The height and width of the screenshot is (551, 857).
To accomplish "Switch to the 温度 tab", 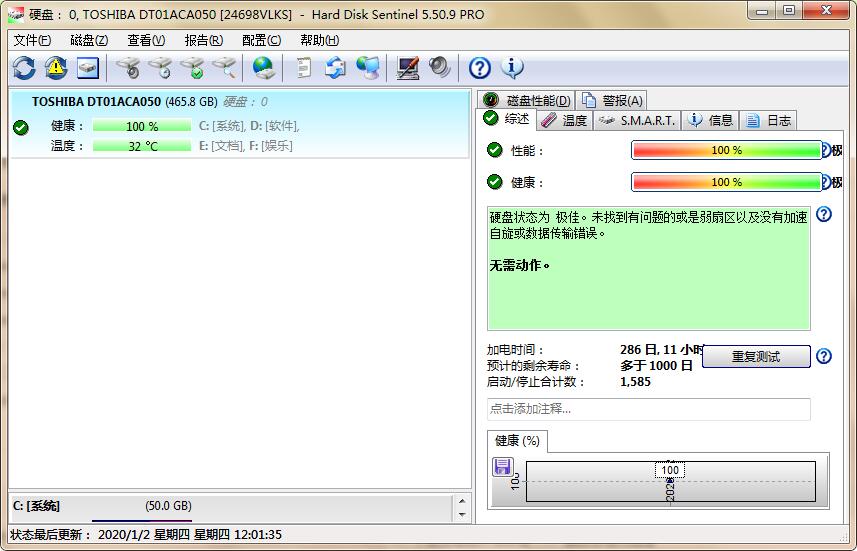I will tap(565, 120).
